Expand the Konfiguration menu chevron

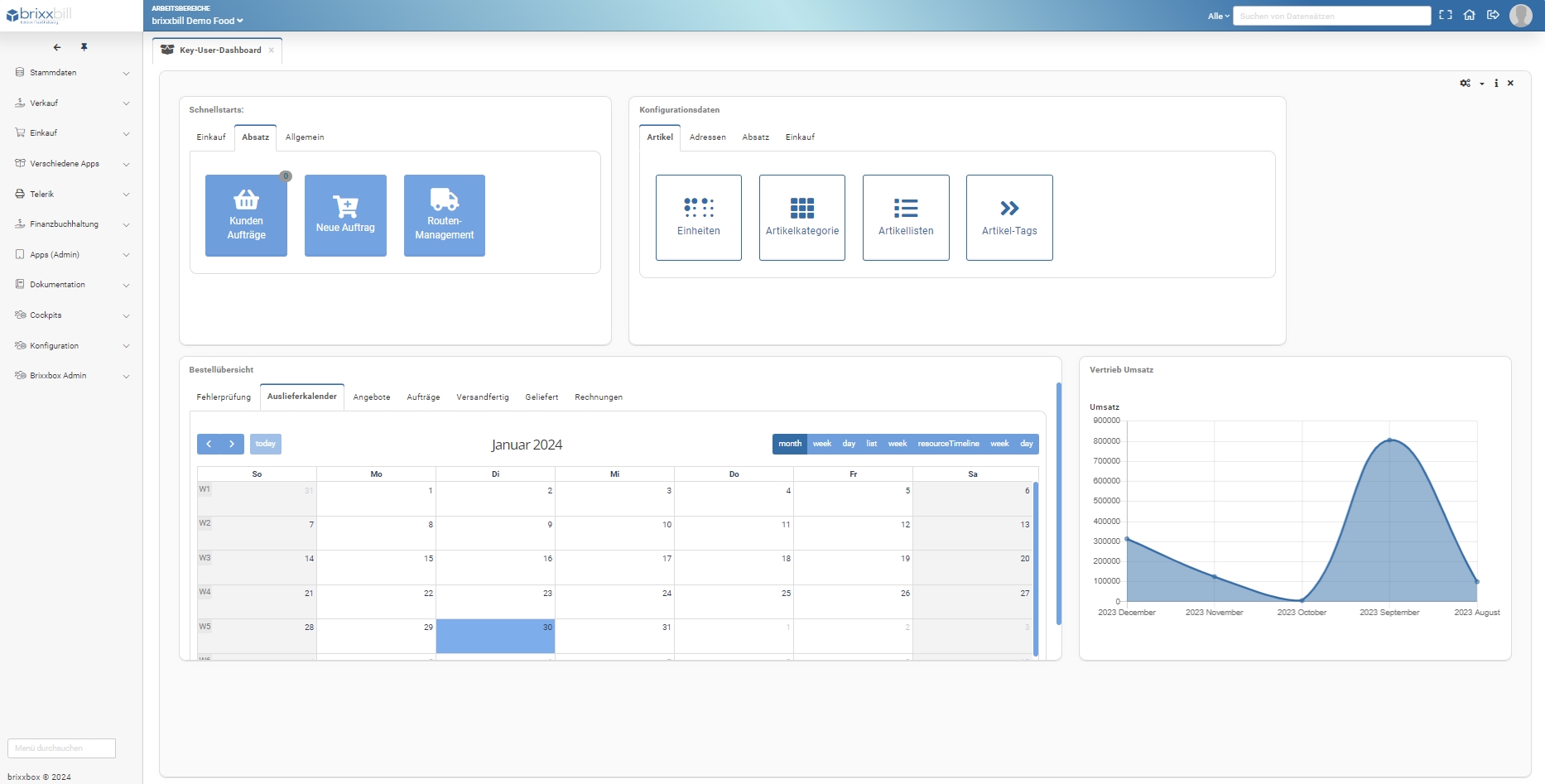(x=126, y=346)
